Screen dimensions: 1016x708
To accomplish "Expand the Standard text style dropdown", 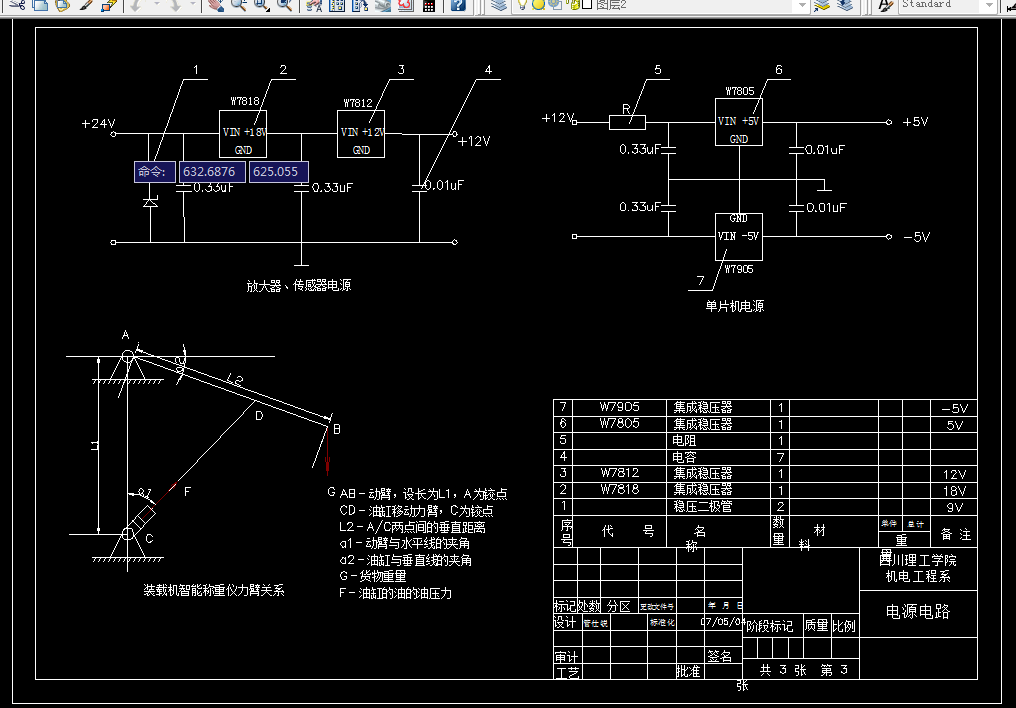I will 989,5.
